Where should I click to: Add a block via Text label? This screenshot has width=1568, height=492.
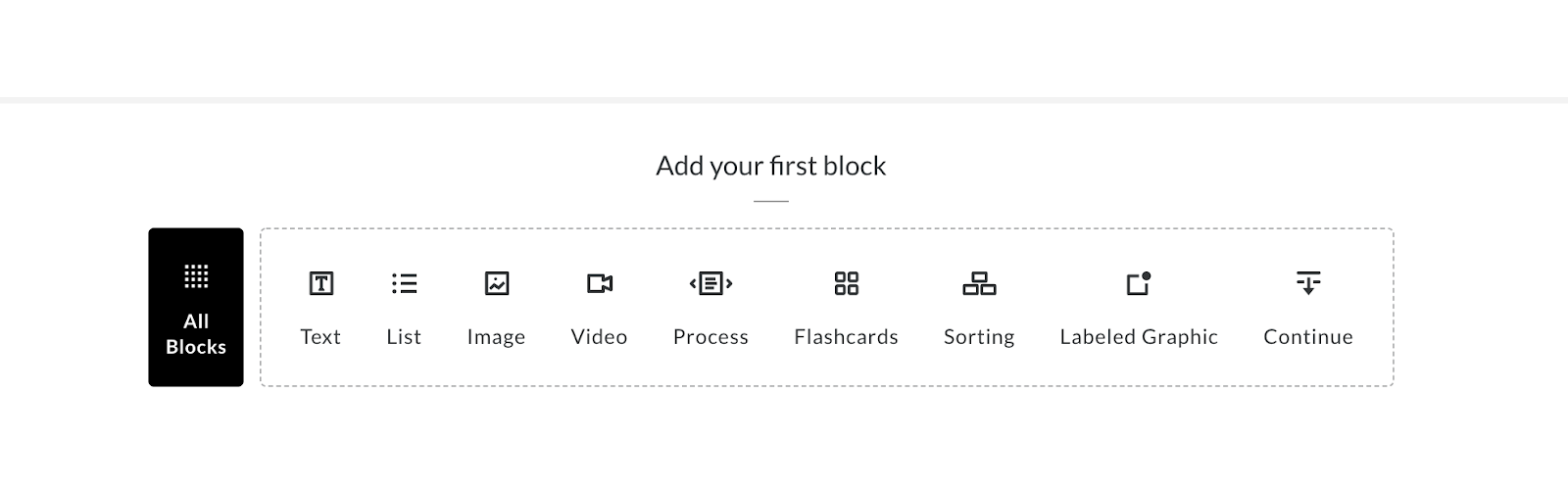click(x=320, y=337)
